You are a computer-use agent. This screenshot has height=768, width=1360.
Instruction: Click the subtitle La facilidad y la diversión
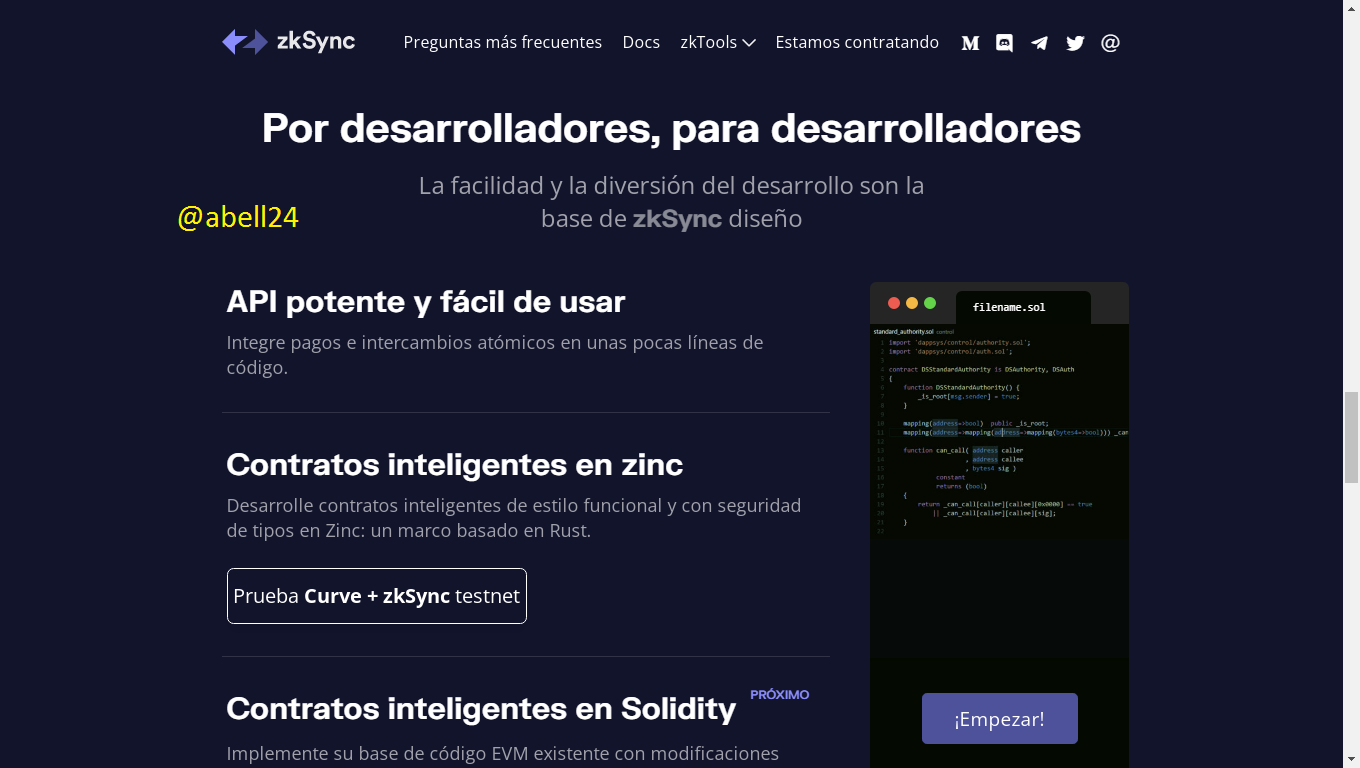(x=671, y=201)
